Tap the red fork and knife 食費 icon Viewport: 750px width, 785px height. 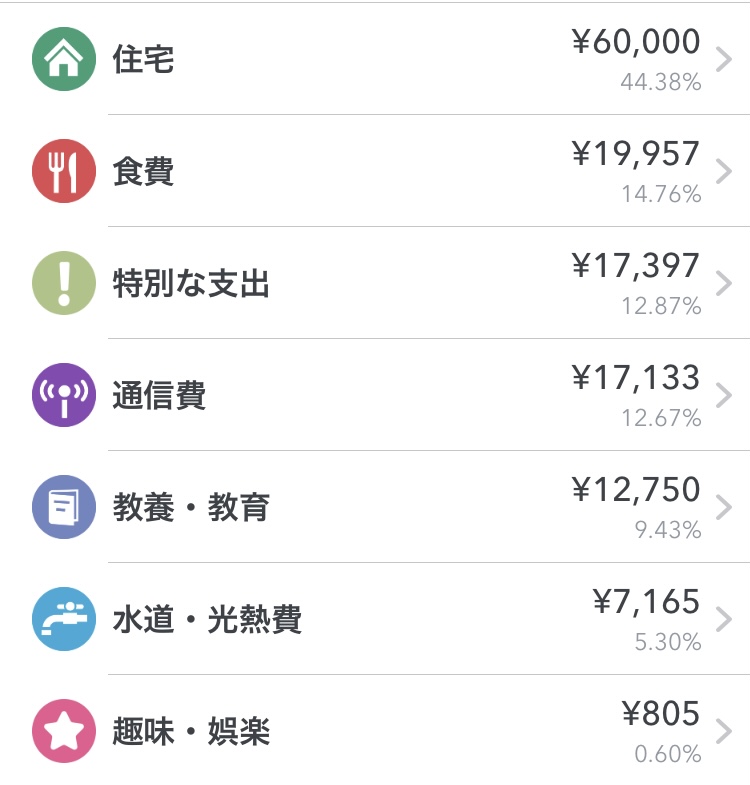click(x=64, y=171)
